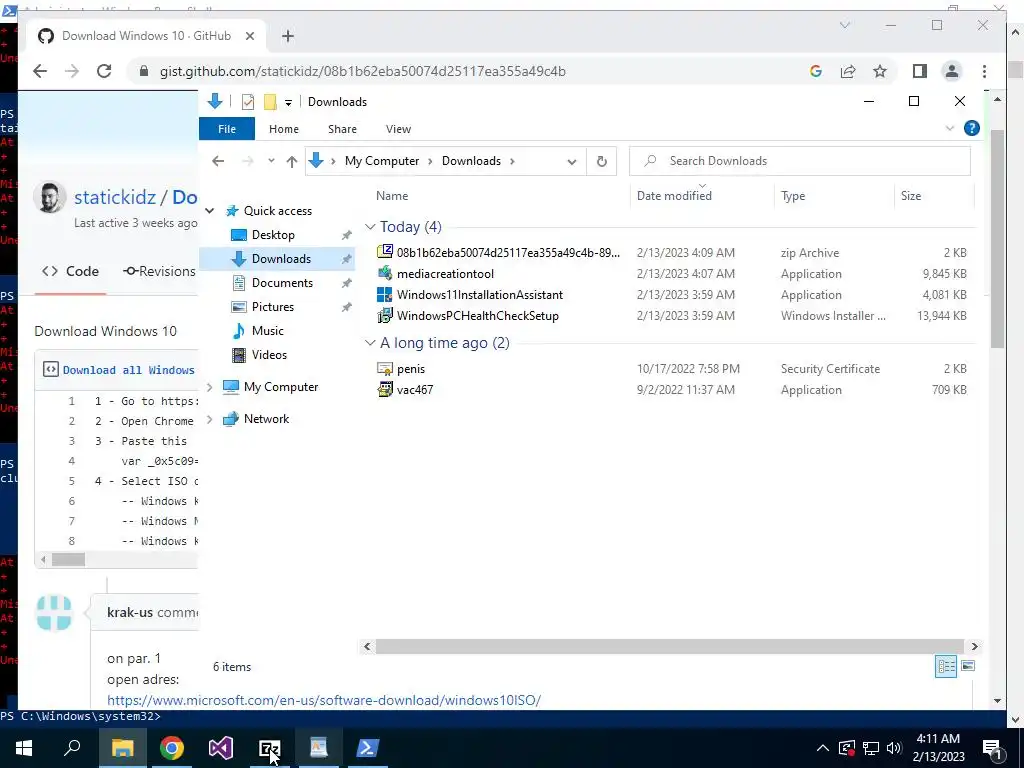The image size is (1024, 768).
Task: Open Visual Studio from the taskbar
Action: click(221, 748)
